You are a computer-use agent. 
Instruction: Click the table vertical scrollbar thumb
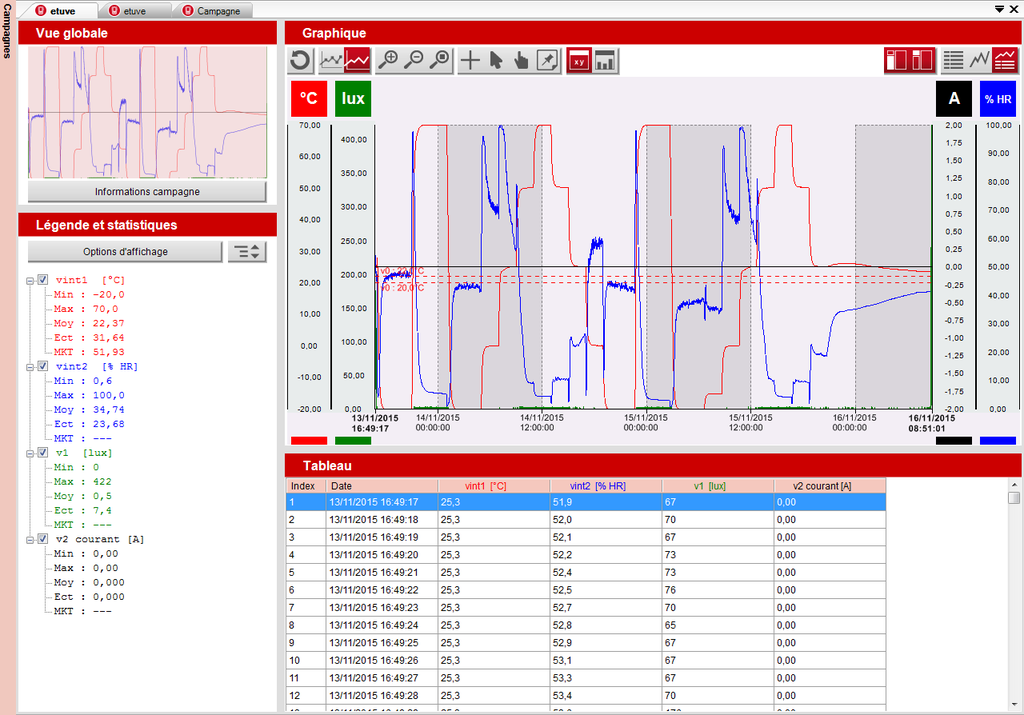pyautogui.click(x=1014, y=498)
